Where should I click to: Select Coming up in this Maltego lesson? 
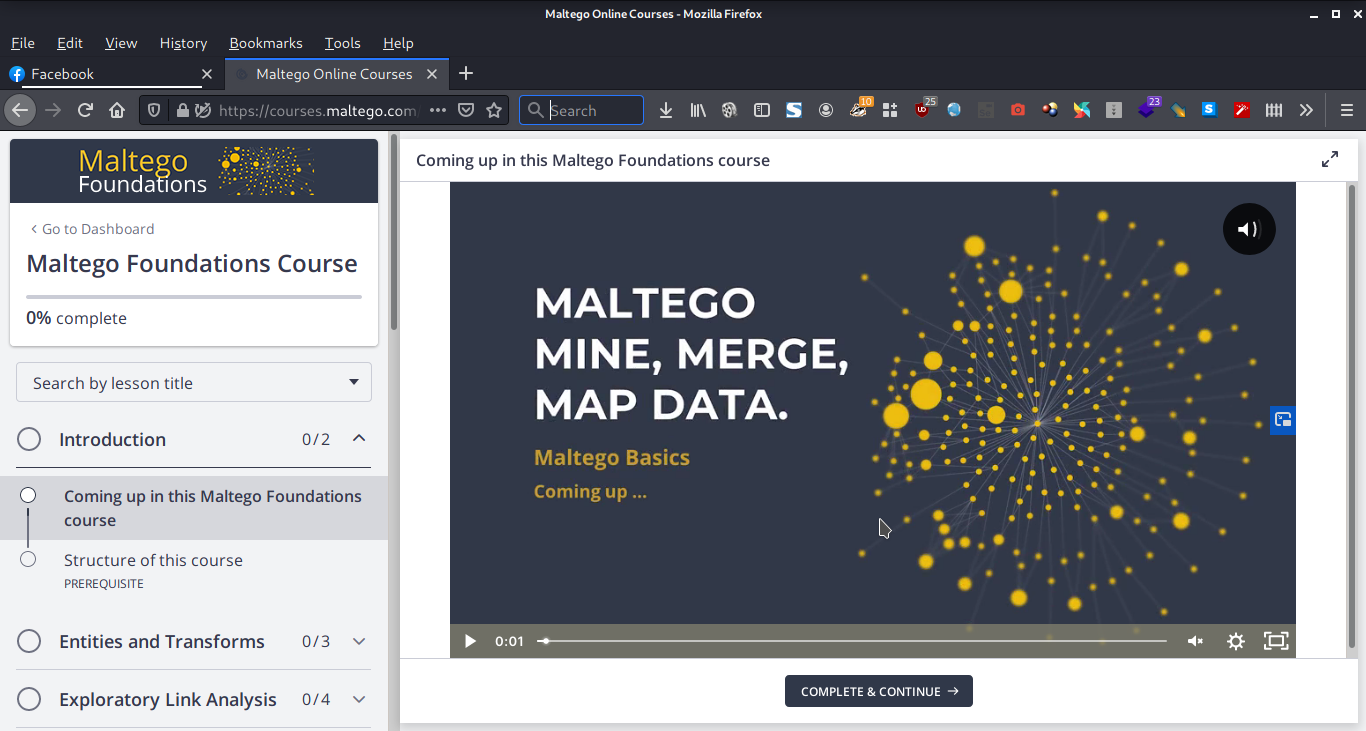pos(194,508)
